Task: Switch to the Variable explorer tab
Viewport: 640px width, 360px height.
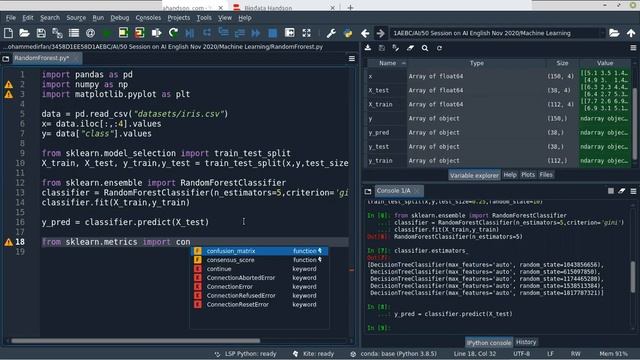Action: (x=474, y=175)
